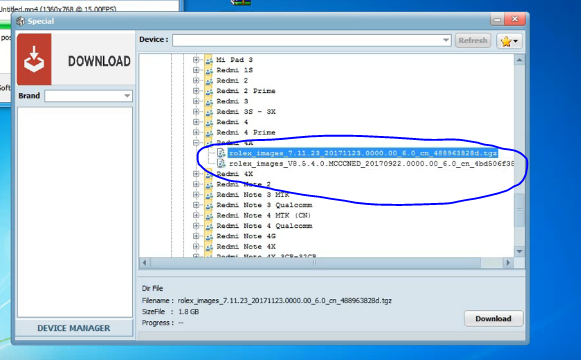Select highlighted rolex_images_7.11.23 tgz file
The image size is (581, 360).
pos(363,153)
